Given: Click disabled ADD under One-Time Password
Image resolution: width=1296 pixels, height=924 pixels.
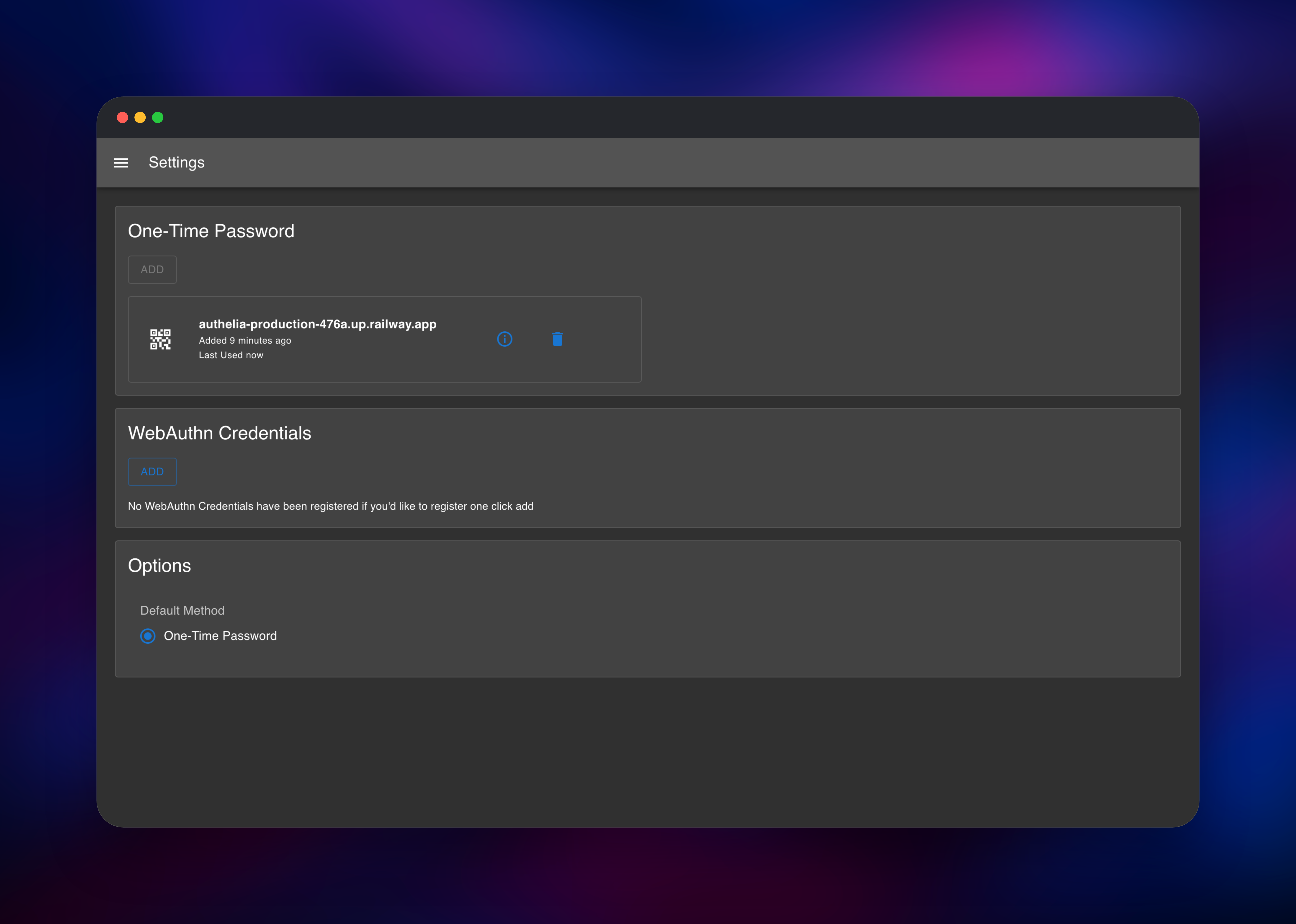Looking at the screenshot, I should point(152,270).
